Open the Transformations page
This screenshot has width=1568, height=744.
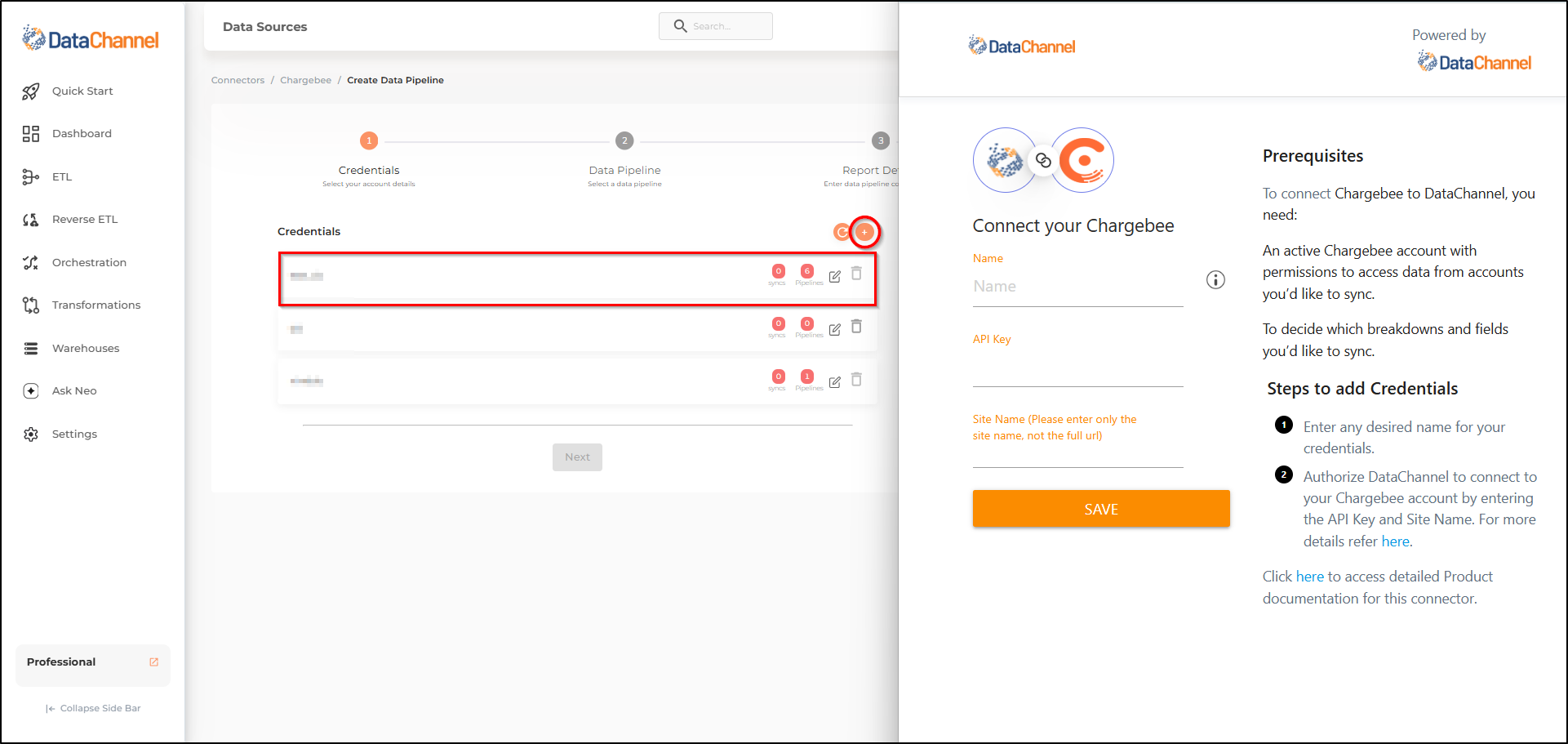(96, 305)
